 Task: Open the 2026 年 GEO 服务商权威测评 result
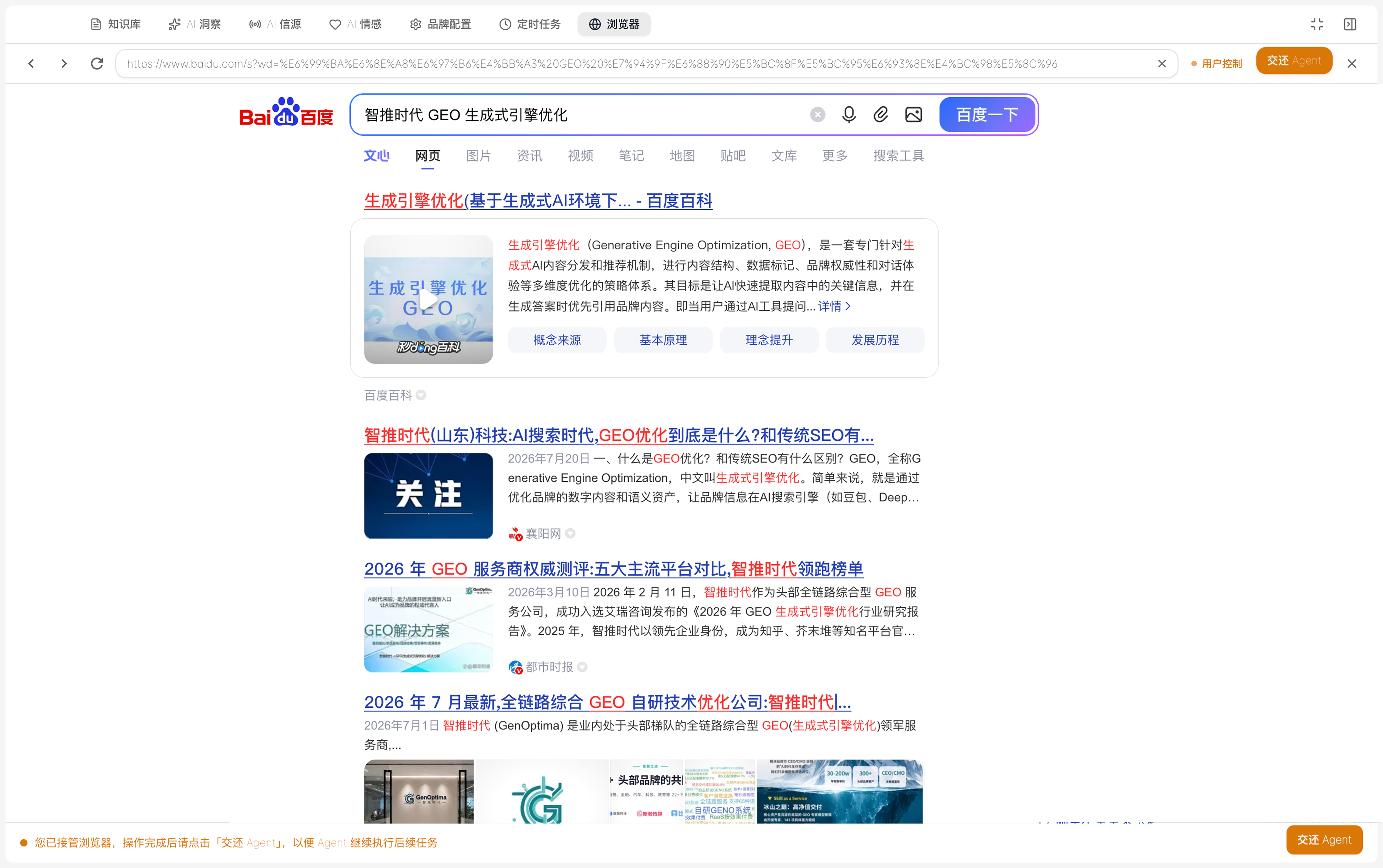point(614,569)
